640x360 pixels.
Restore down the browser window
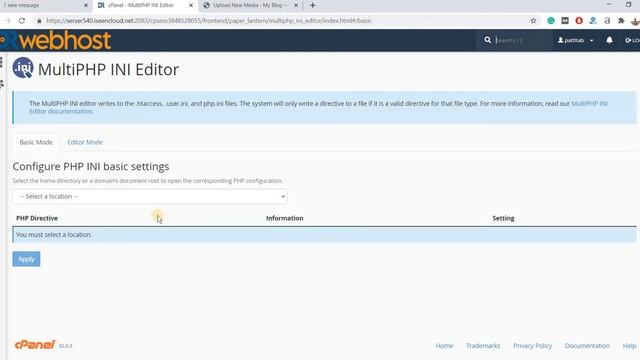click(x=628, y=4)
